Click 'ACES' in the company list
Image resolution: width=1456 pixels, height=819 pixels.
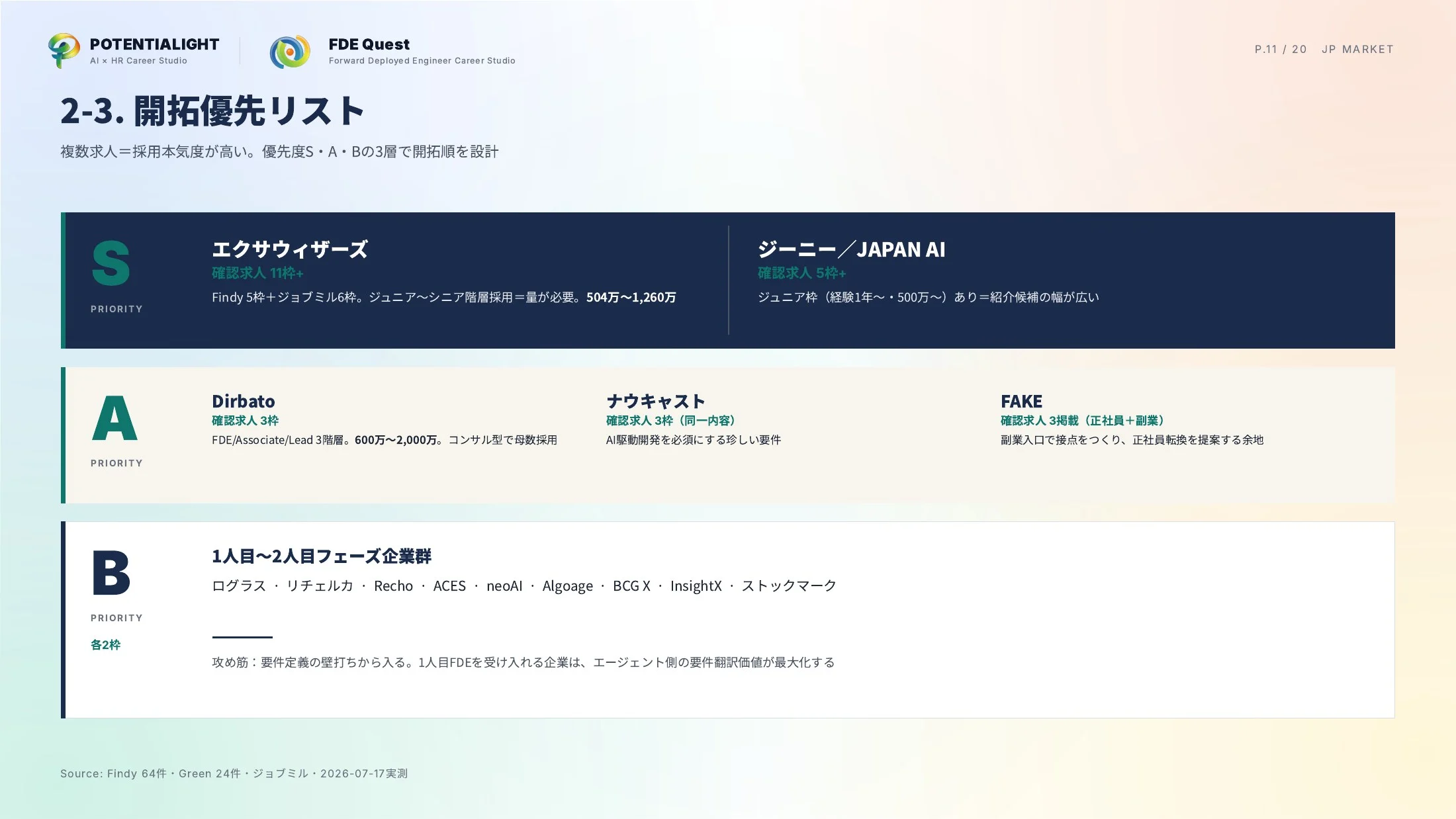450,586
